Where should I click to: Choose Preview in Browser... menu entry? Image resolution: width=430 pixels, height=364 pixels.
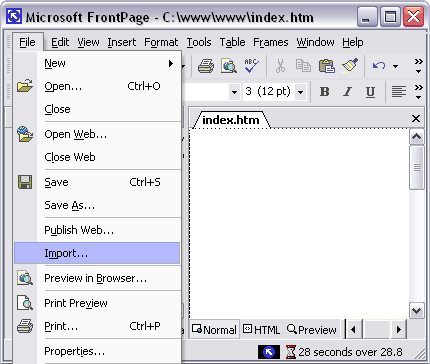(97, 278)
